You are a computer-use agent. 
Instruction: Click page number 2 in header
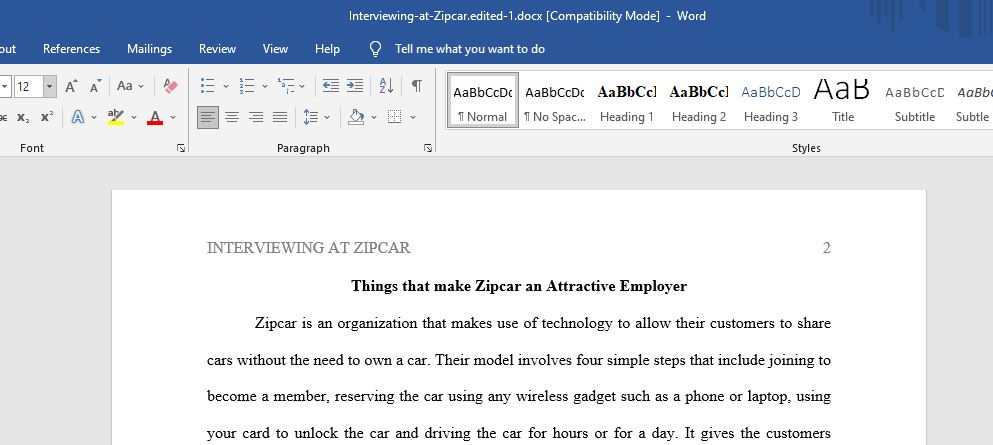click(826, 248)
